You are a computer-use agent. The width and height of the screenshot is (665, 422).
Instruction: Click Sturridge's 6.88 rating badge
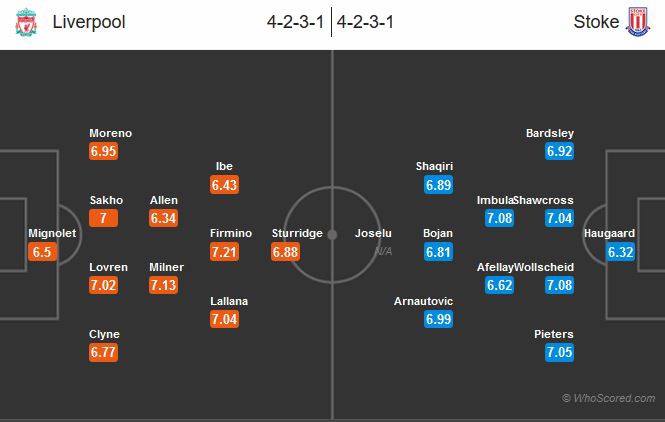click(285, 252)
